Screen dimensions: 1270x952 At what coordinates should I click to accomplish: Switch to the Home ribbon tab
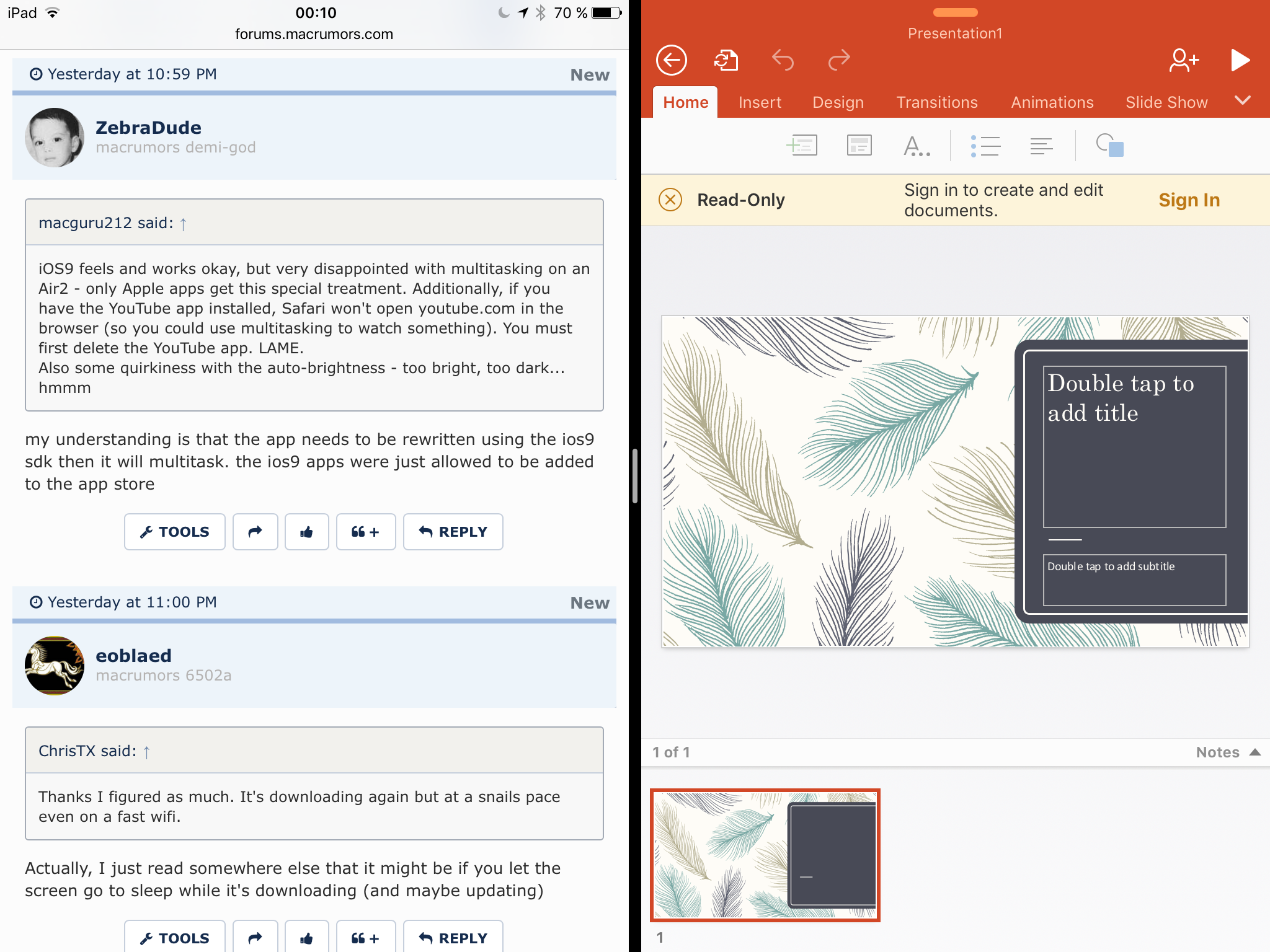point(685,102)
